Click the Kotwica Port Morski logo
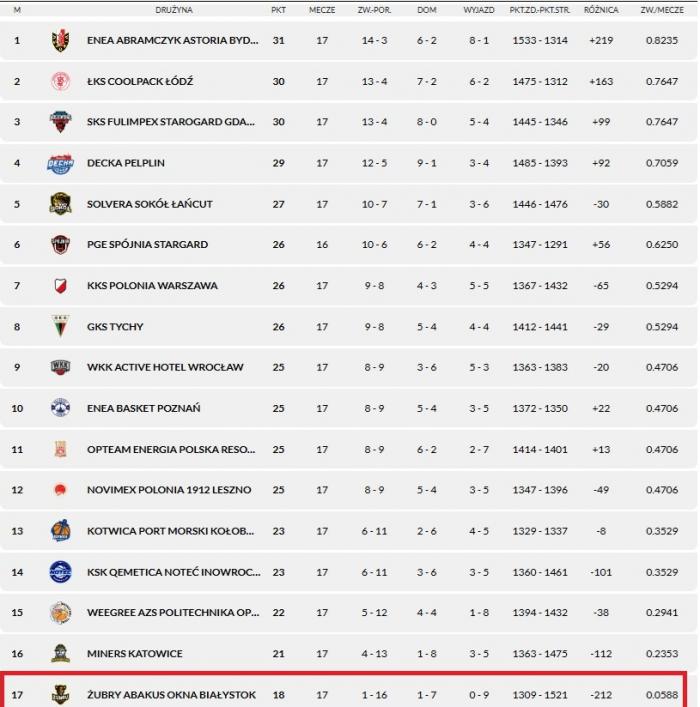The height and width of the screenshot is (707, 700). [61, 531]
